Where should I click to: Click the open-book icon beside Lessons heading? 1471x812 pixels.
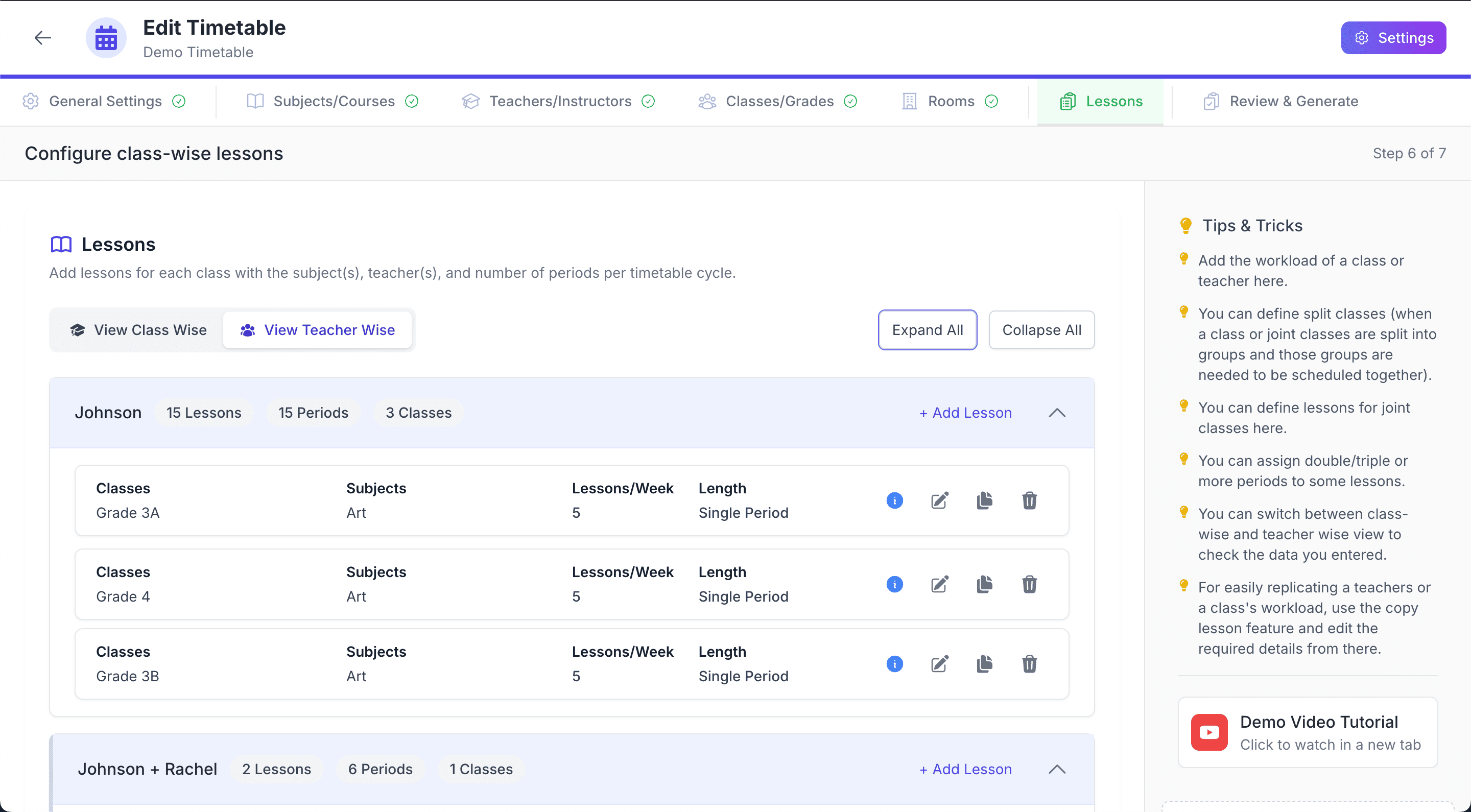[x=61, y=245]
